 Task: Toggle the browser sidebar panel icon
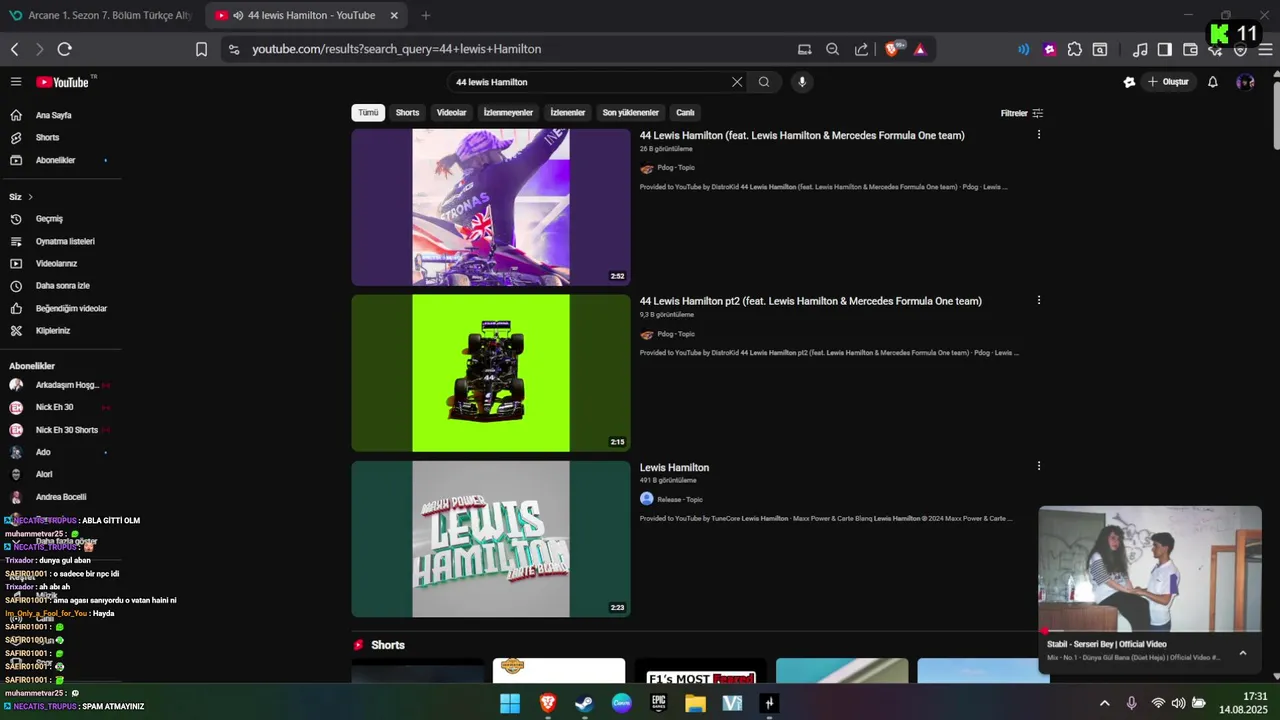[1164, 49]
